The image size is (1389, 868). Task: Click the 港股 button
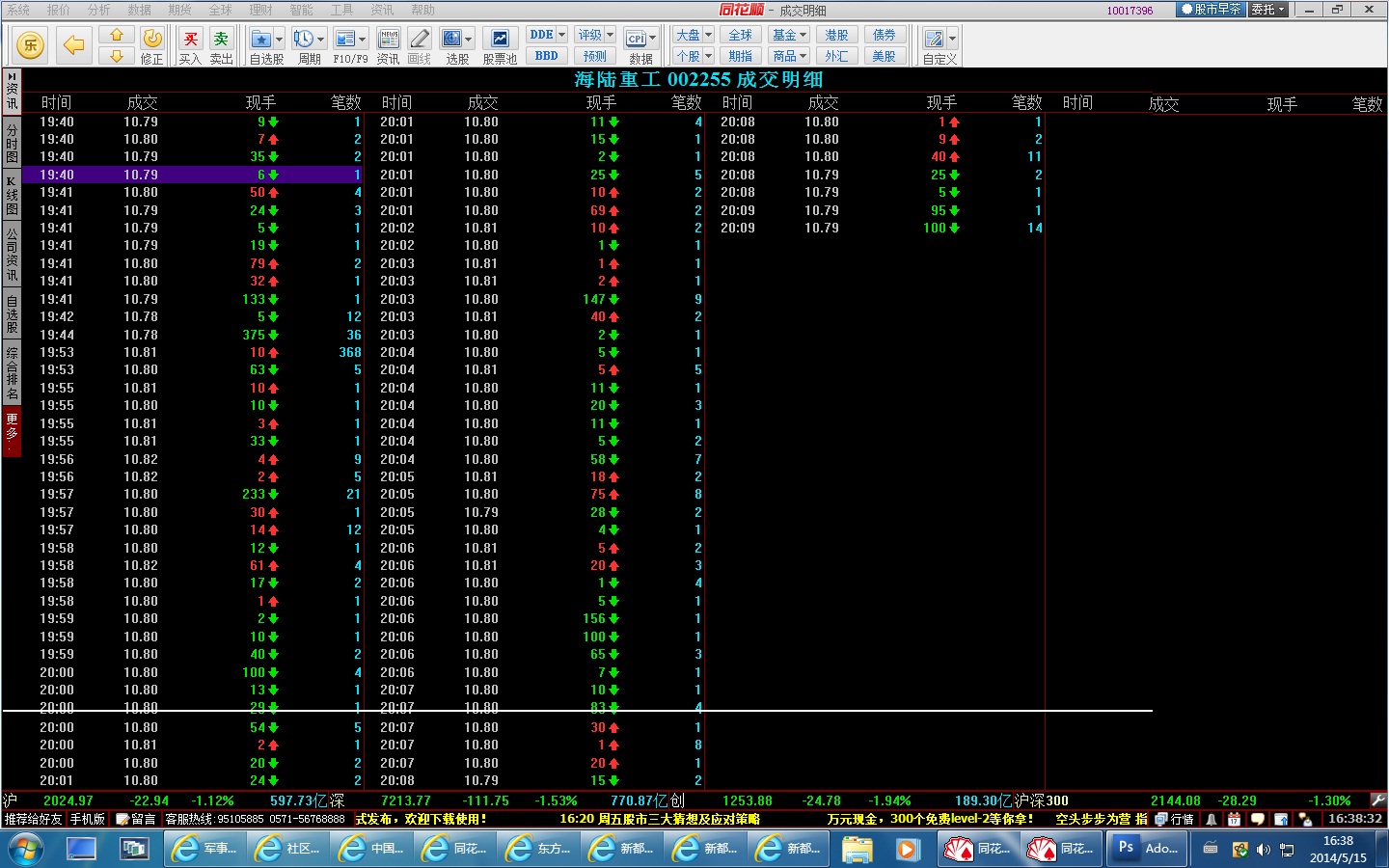coord(836,35)
